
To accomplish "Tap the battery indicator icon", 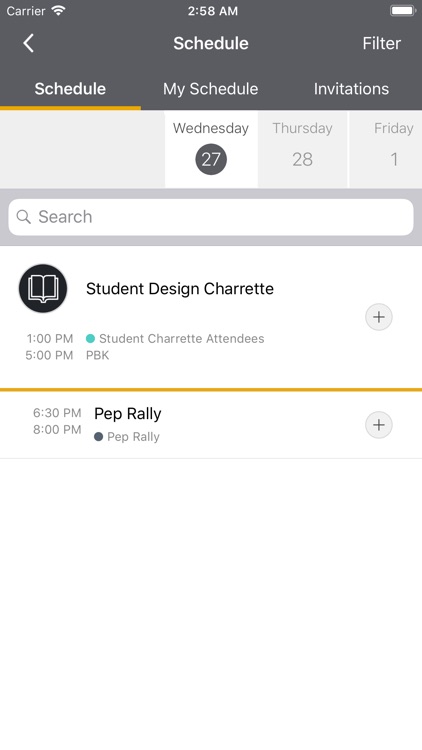I will point(403,11).
